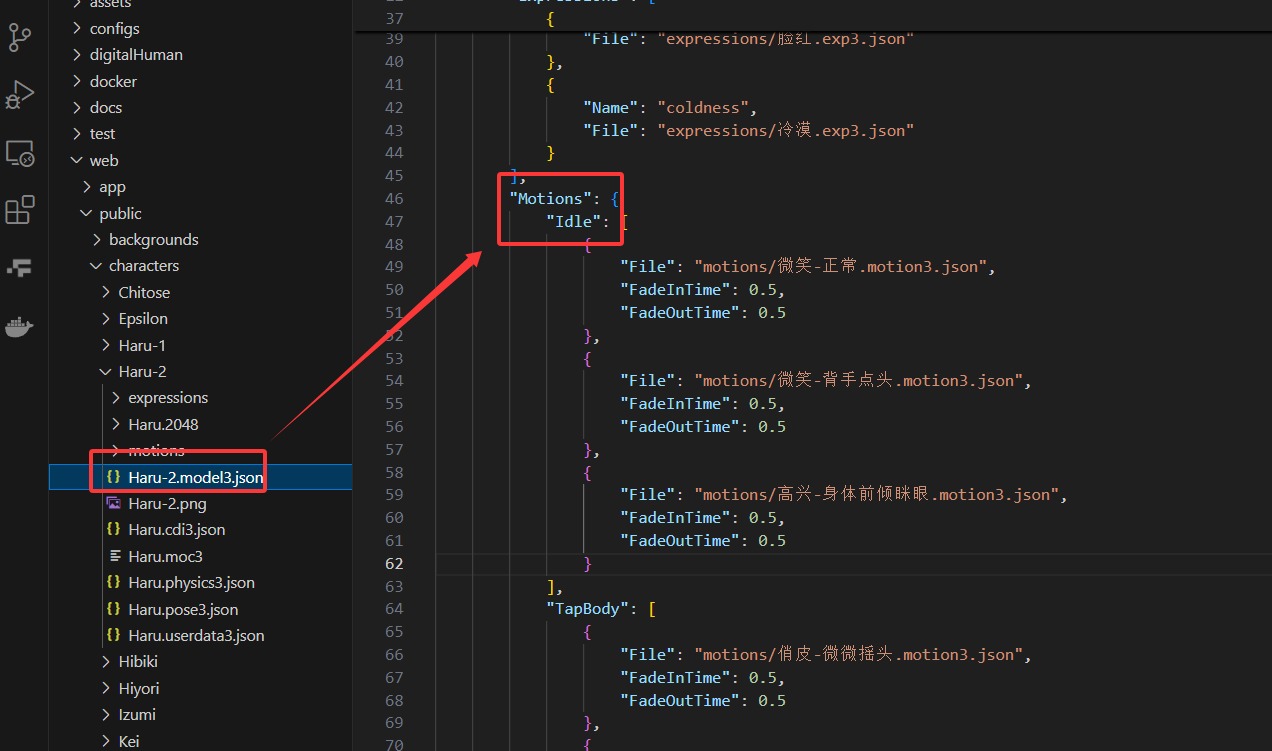
Task: Open the Remote Explorer view
Action: point(20,153)
